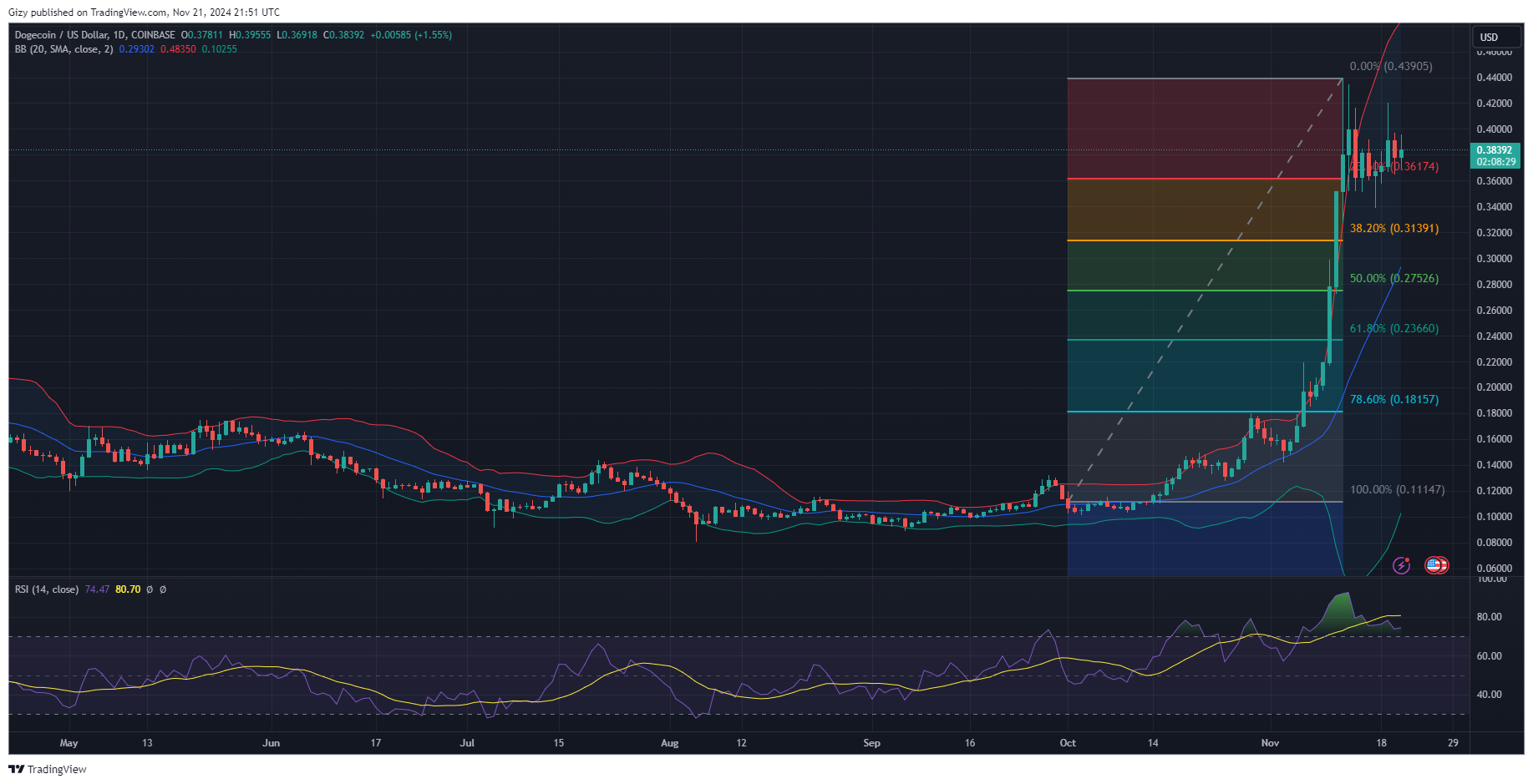Click the Oct label on the time axis
1533x784 pixels.
[x=1068, y=743]
